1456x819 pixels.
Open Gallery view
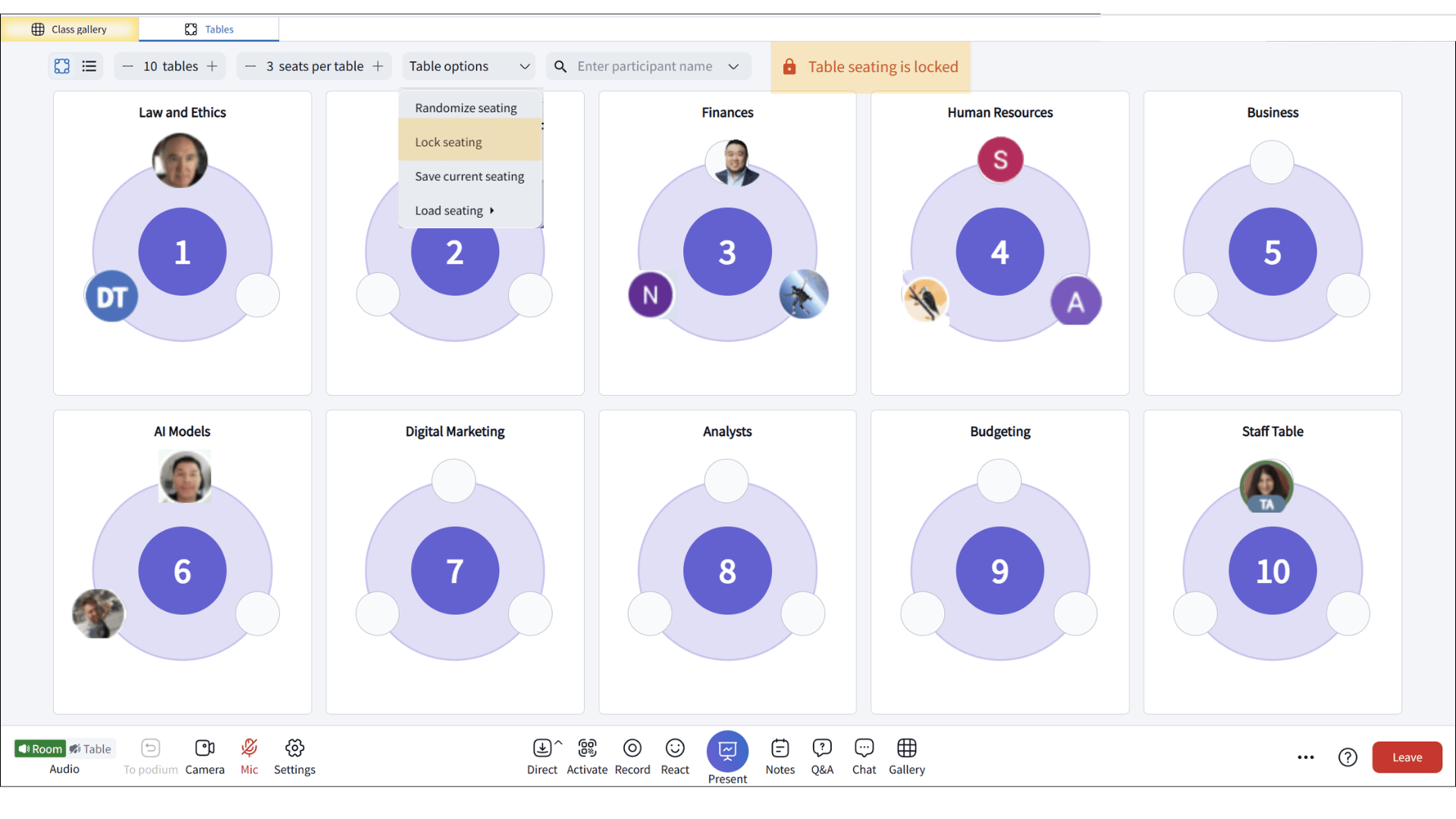tap(907, 756)
